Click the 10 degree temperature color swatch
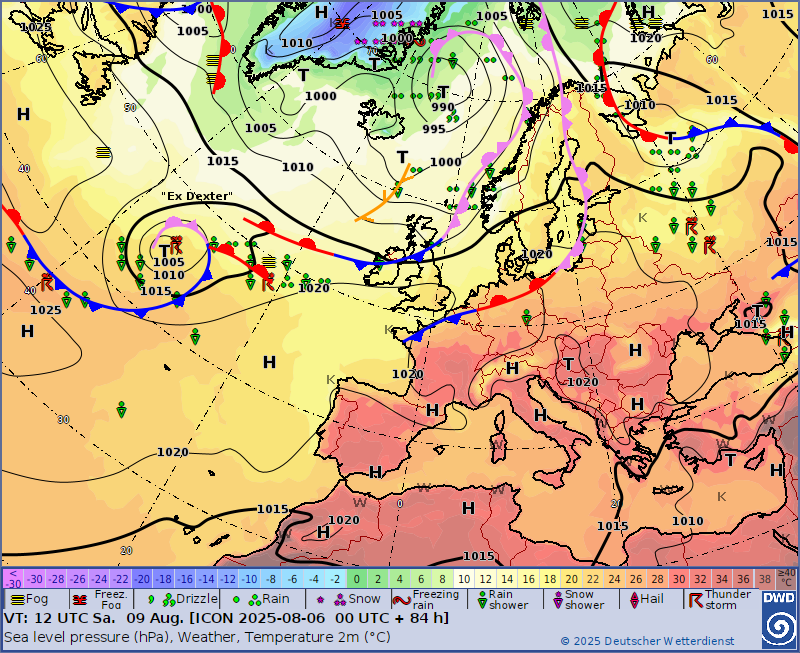Screen dimensions: 800x653 pyautogui.click(x=463, y=579)
